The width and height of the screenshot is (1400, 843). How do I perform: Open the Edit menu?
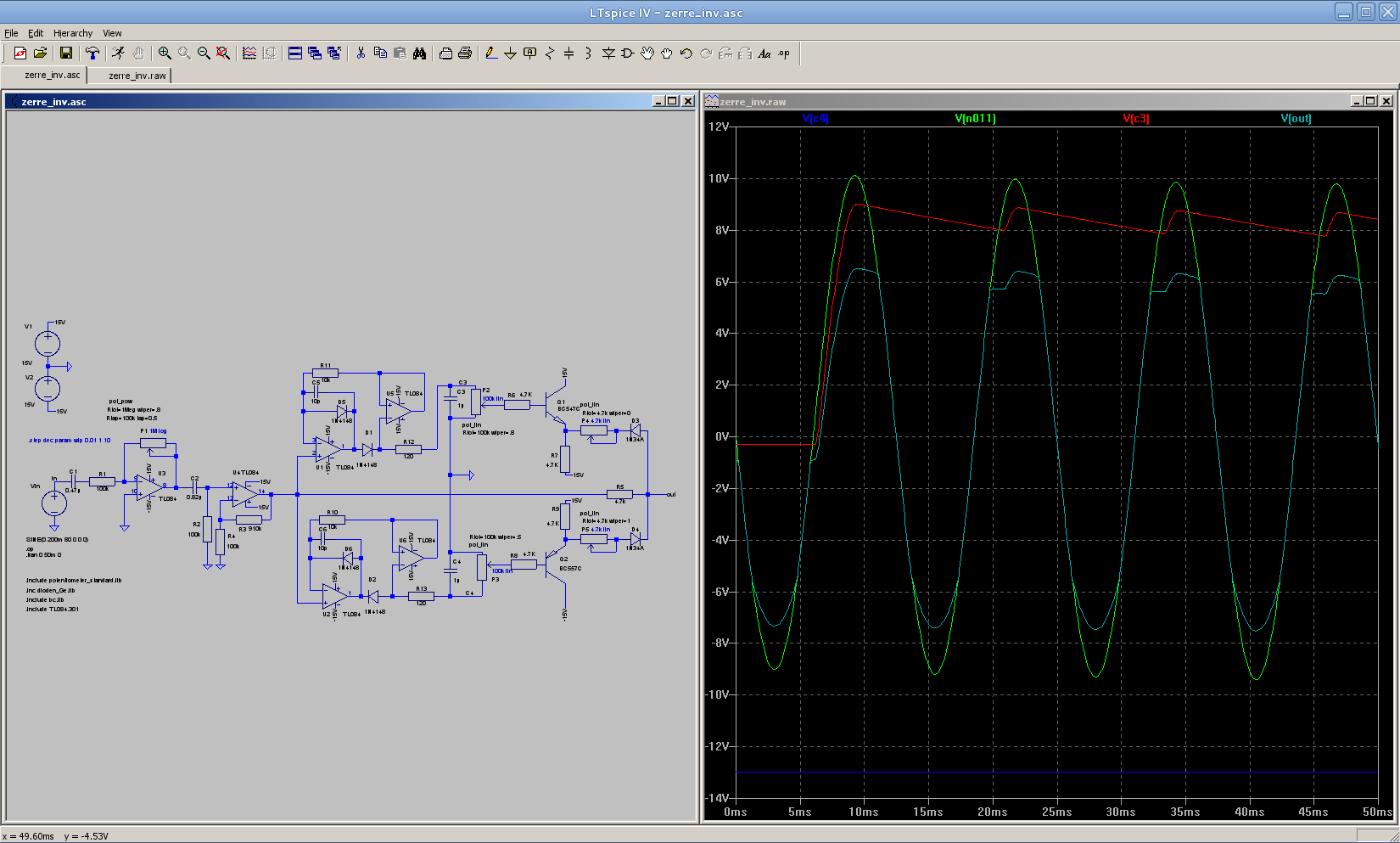pos(36,33)
